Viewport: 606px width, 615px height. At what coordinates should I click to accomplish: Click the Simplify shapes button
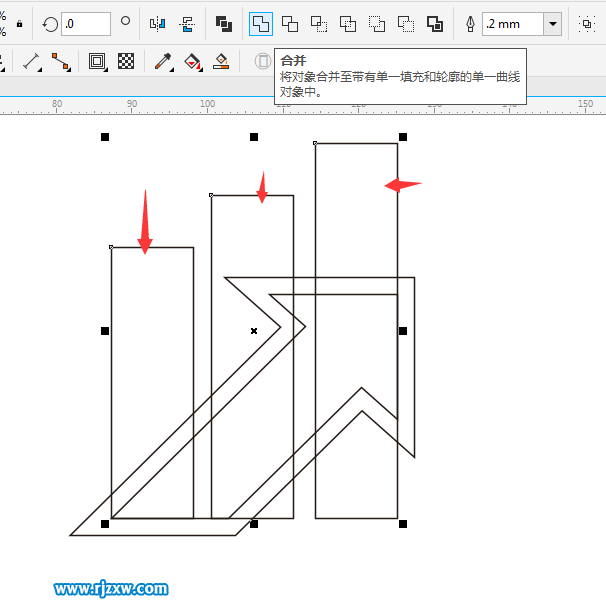coord(348,23)
